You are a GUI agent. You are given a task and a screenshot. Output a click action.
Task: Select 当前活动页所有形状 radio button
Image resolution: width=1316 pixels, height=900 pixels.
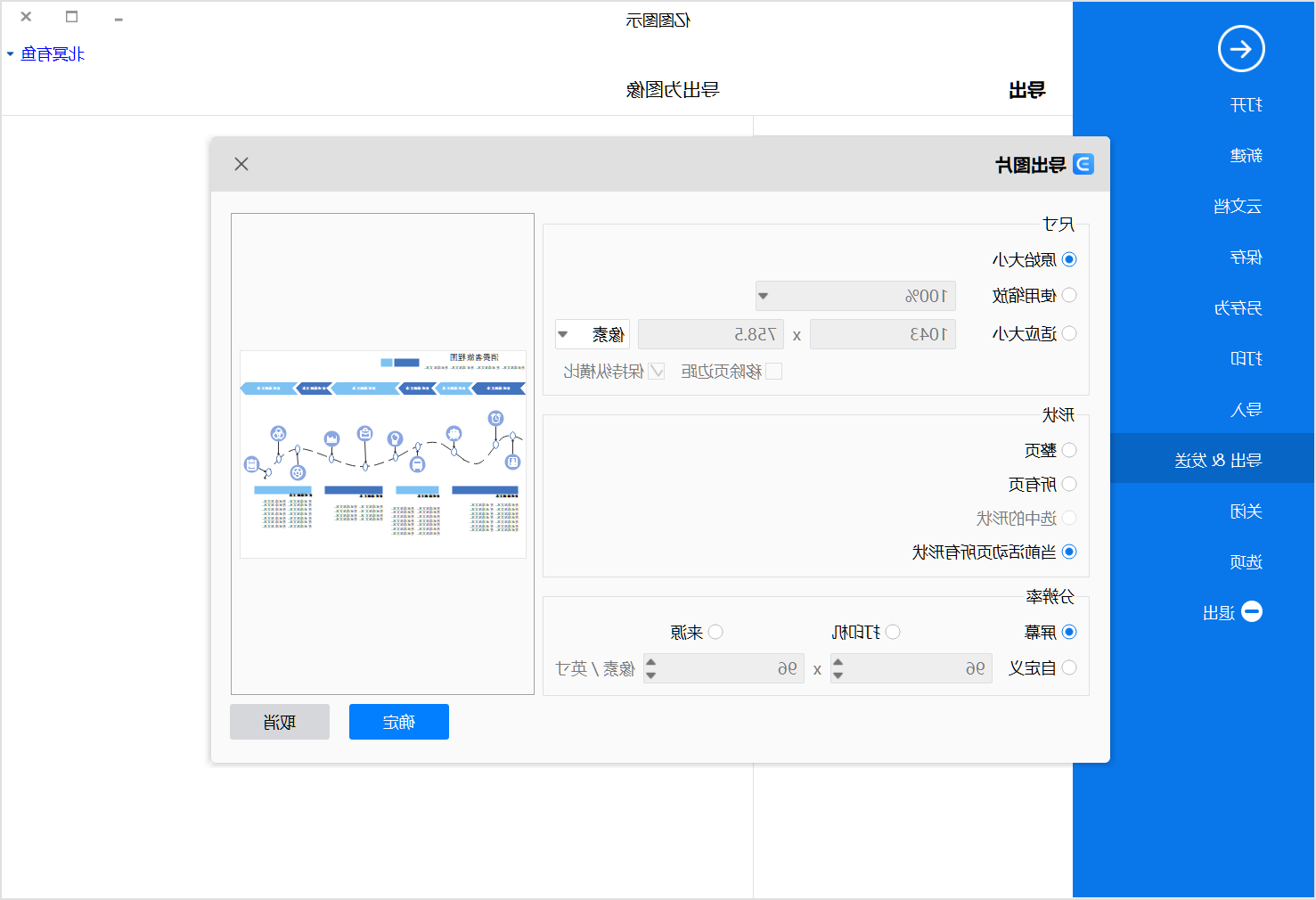1069,552
